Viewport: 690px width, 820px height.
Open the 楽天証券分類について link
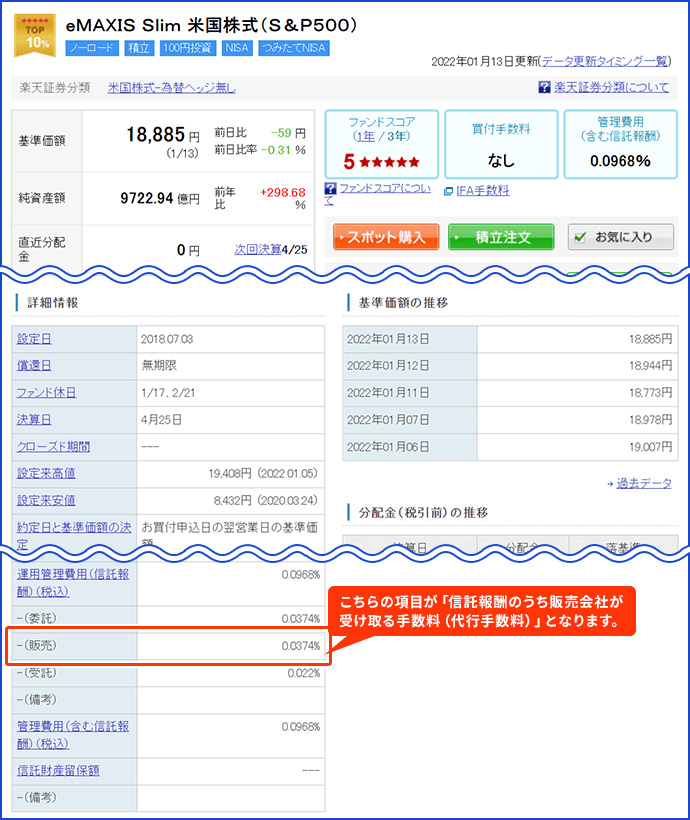(612, 87)
